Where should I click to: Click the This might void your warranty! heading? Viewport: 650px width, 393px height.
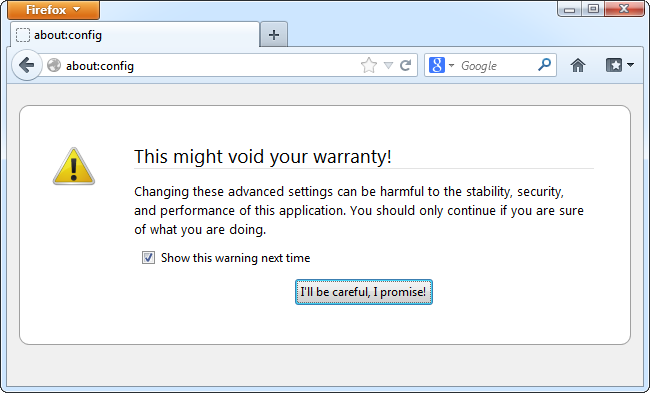click(263, 157)
